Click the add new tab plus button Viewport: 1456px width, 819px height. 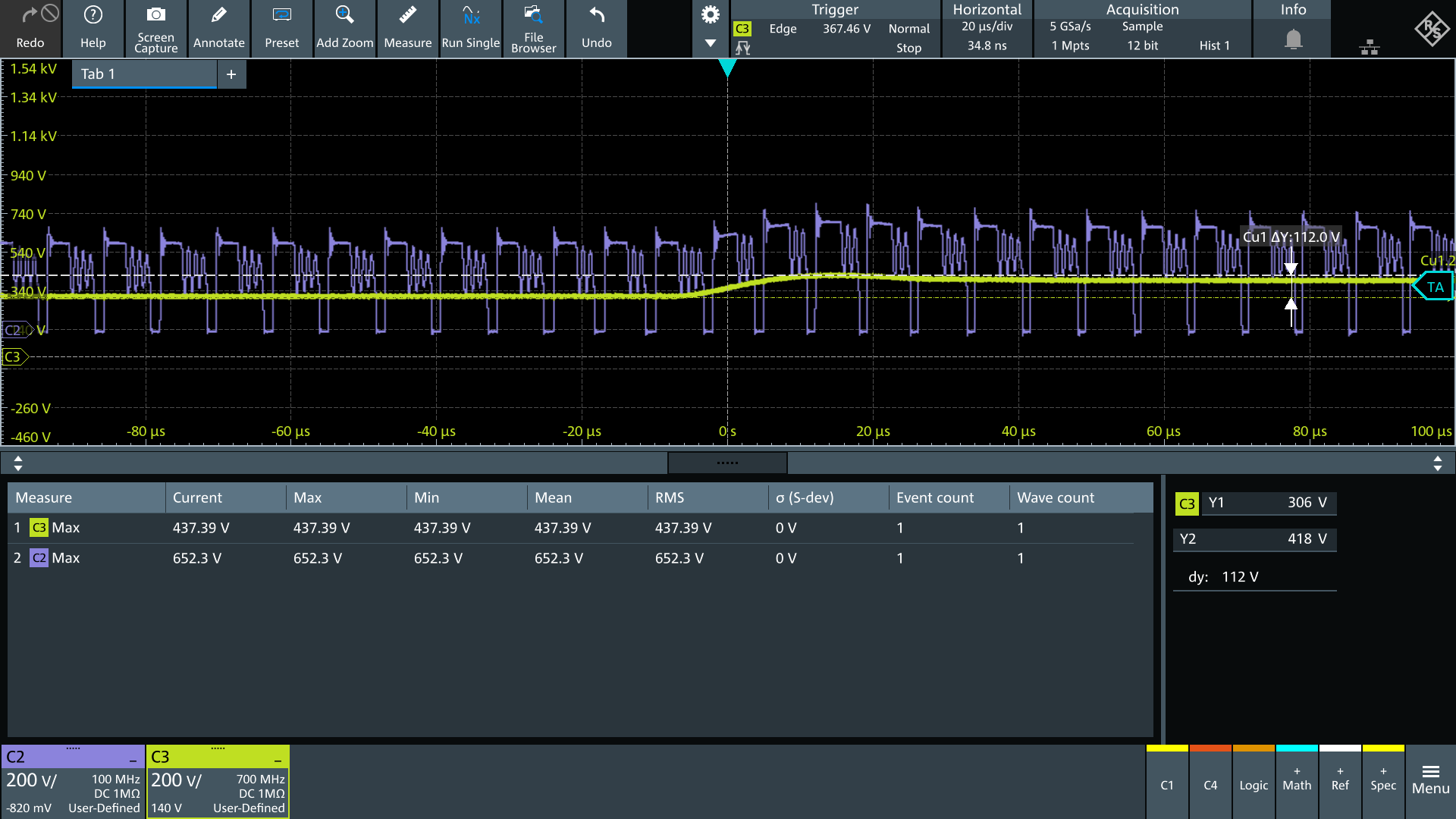pos(231,73)
